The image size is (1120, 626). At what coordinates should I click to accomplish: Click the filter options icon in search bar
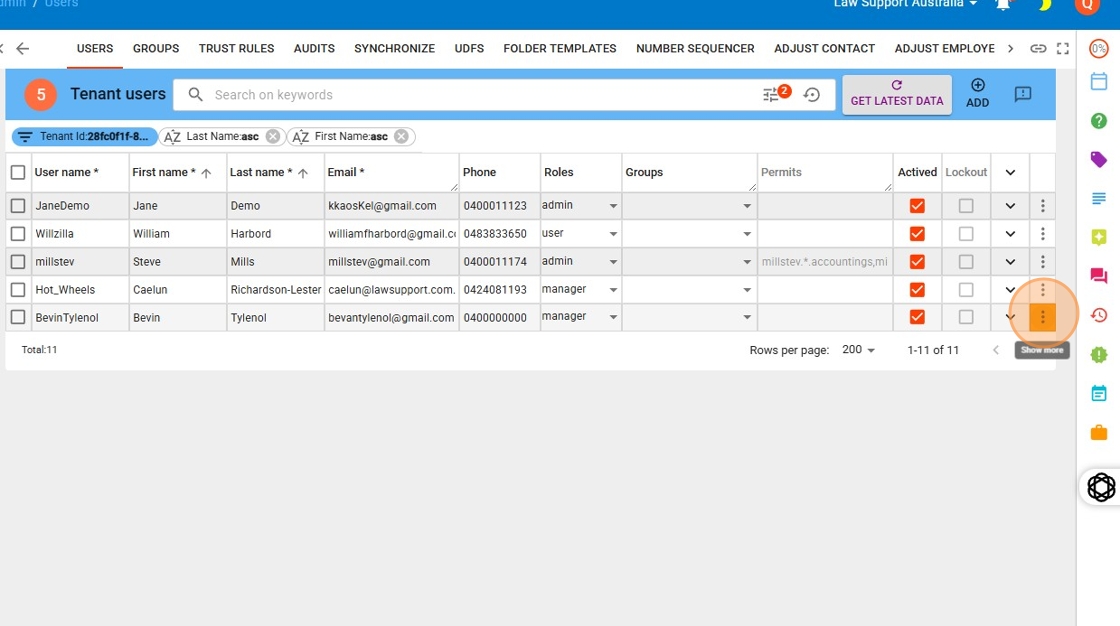tap(771, 95)
